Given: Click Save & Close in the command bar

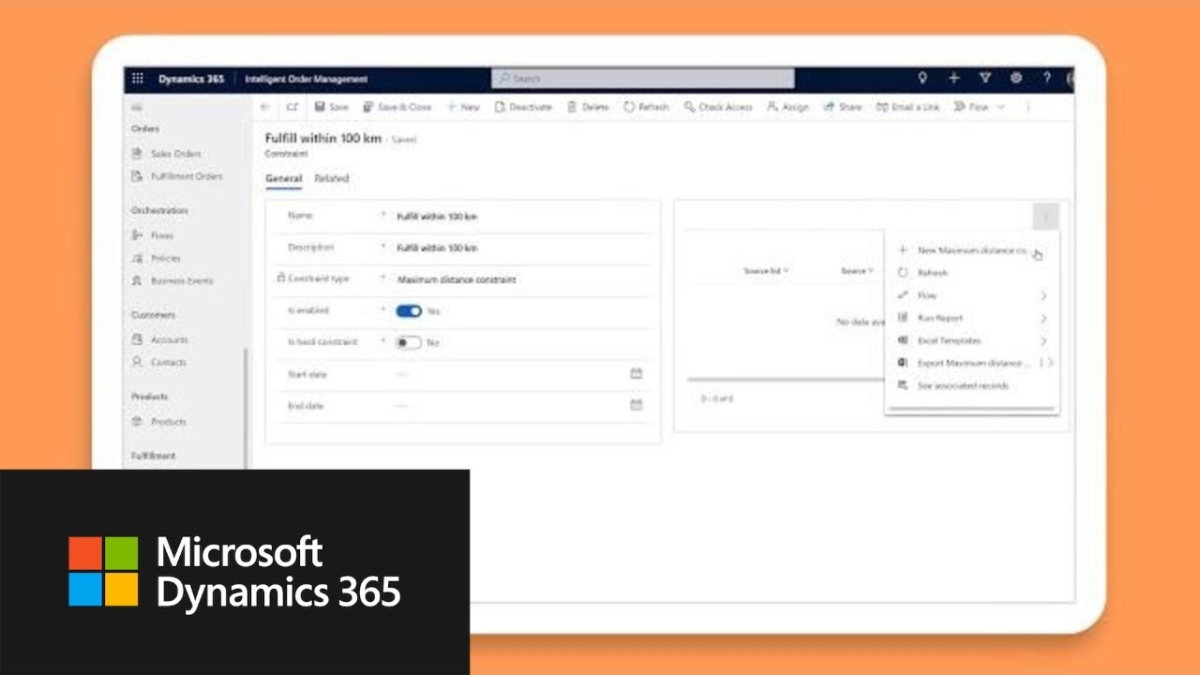Looking at the screenshot, I should [397, 107].
